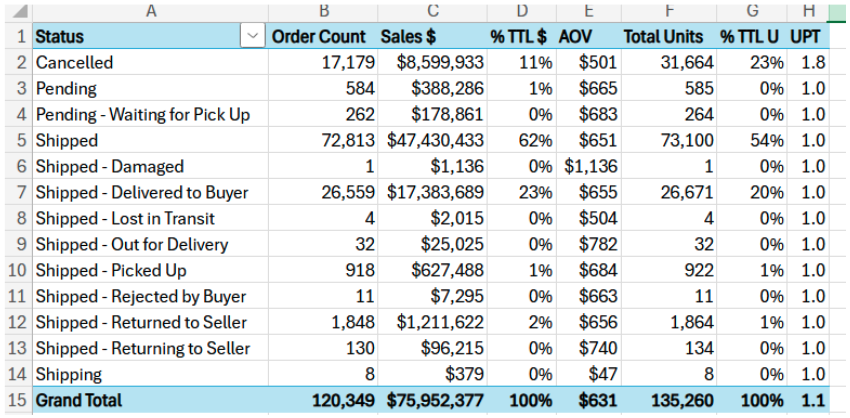
Task: Click sales value $47,430,433
Action: pyautogui.click(x=432, y=140)
